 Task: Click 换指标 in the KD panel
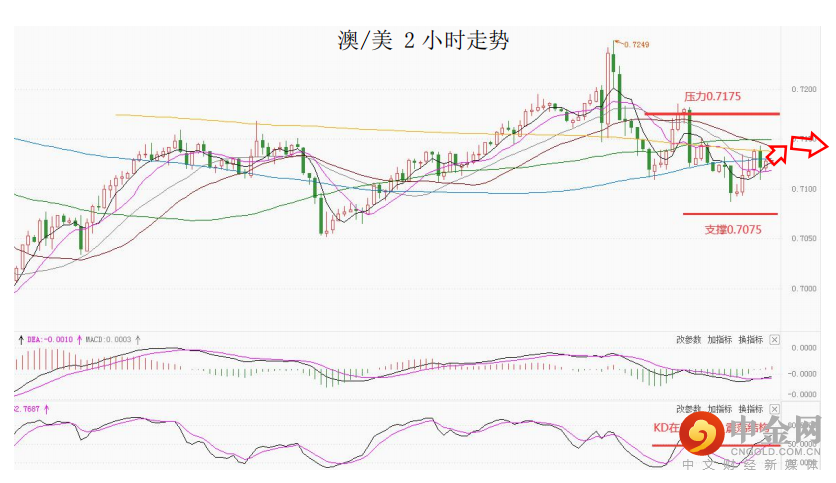click(749, 409)
